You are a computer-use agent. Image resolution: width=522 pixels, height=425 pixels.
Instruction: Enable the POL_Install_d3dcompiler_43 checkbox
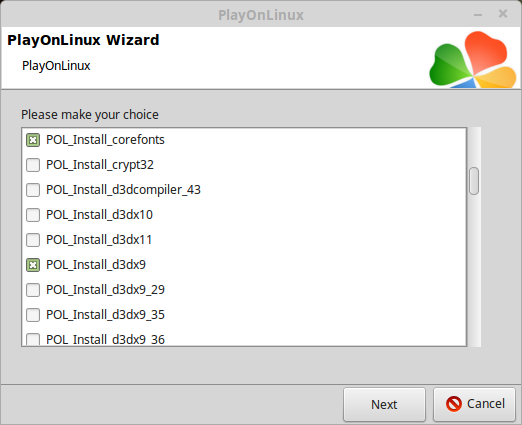point(33,190)
